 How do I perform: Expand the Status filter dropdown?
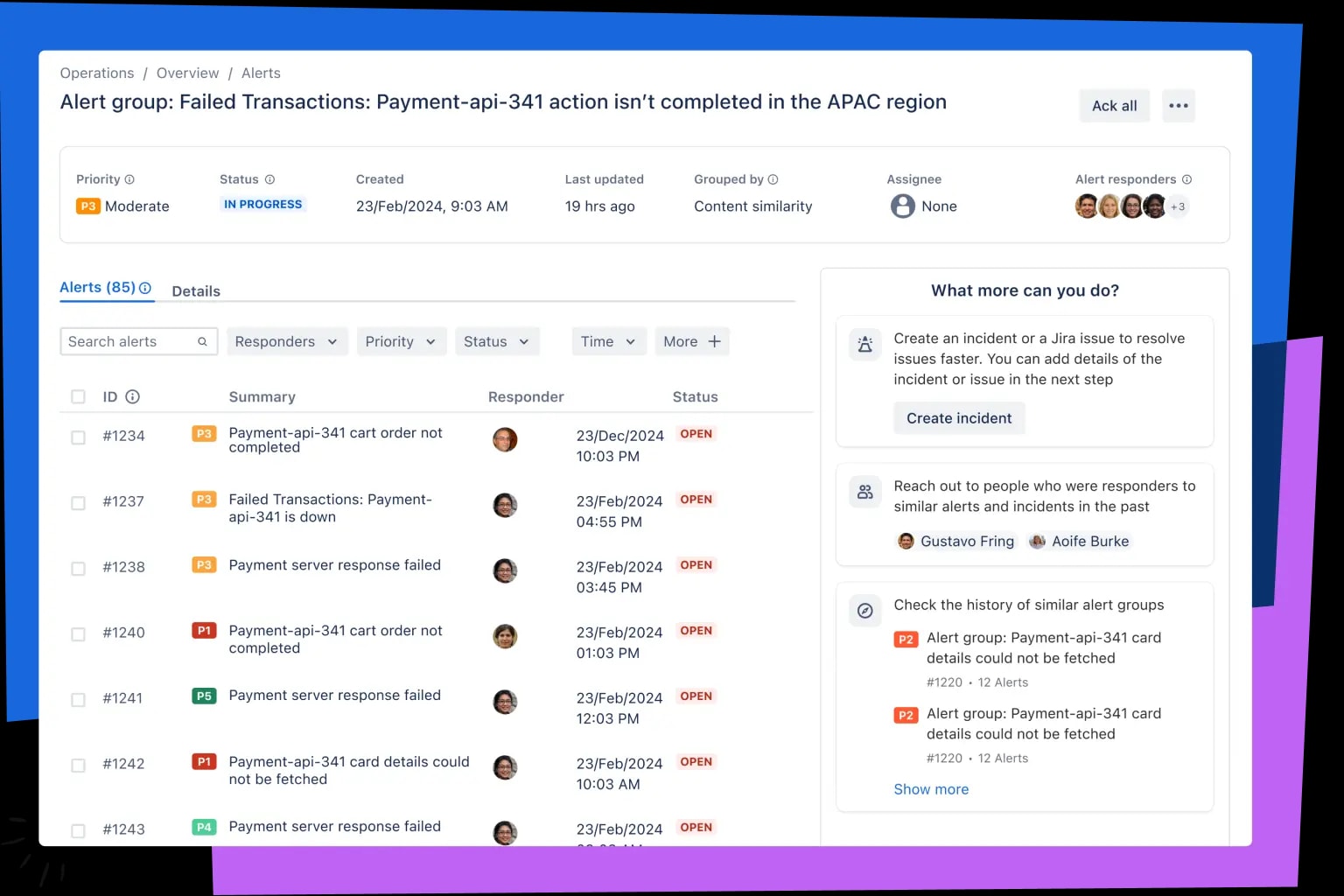497,341
